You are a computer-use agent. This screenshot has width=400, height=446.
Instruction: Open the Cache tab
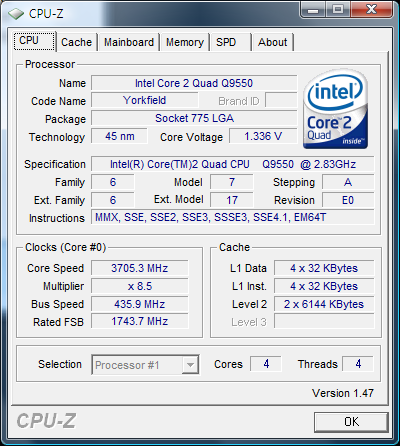pos(77,42)
